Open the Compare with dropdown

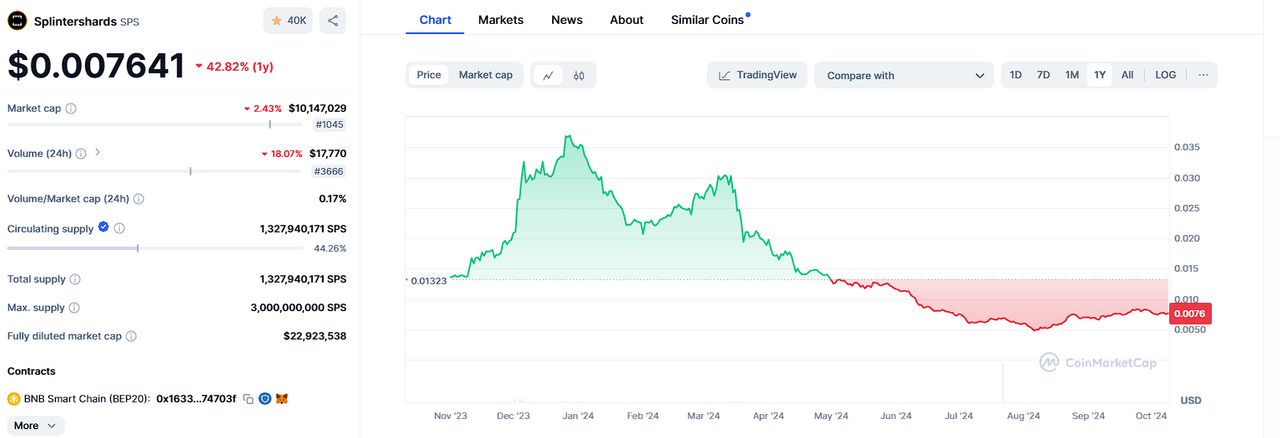[904, 75]
